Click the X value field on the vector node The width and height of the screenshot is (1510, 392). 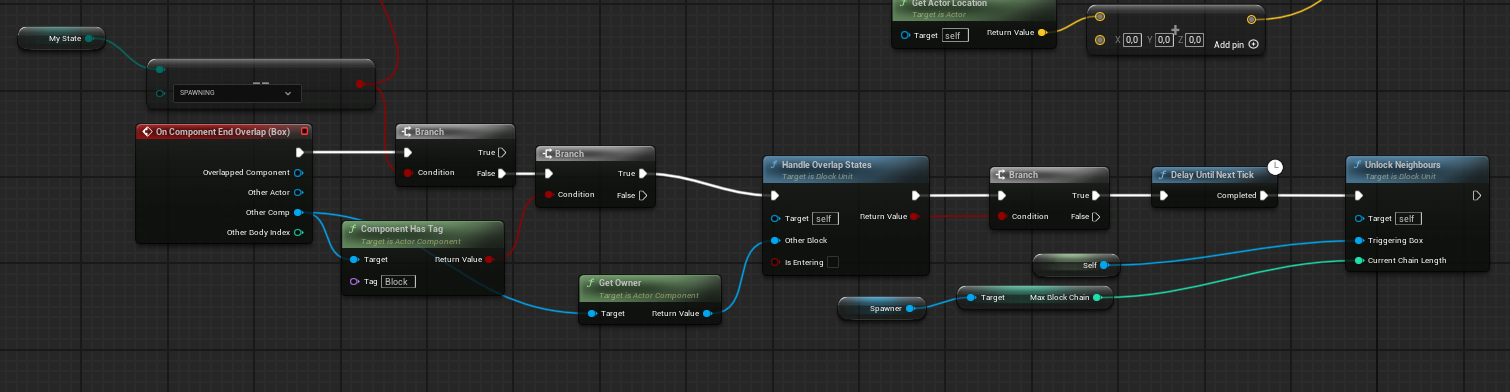(1132, 40)
